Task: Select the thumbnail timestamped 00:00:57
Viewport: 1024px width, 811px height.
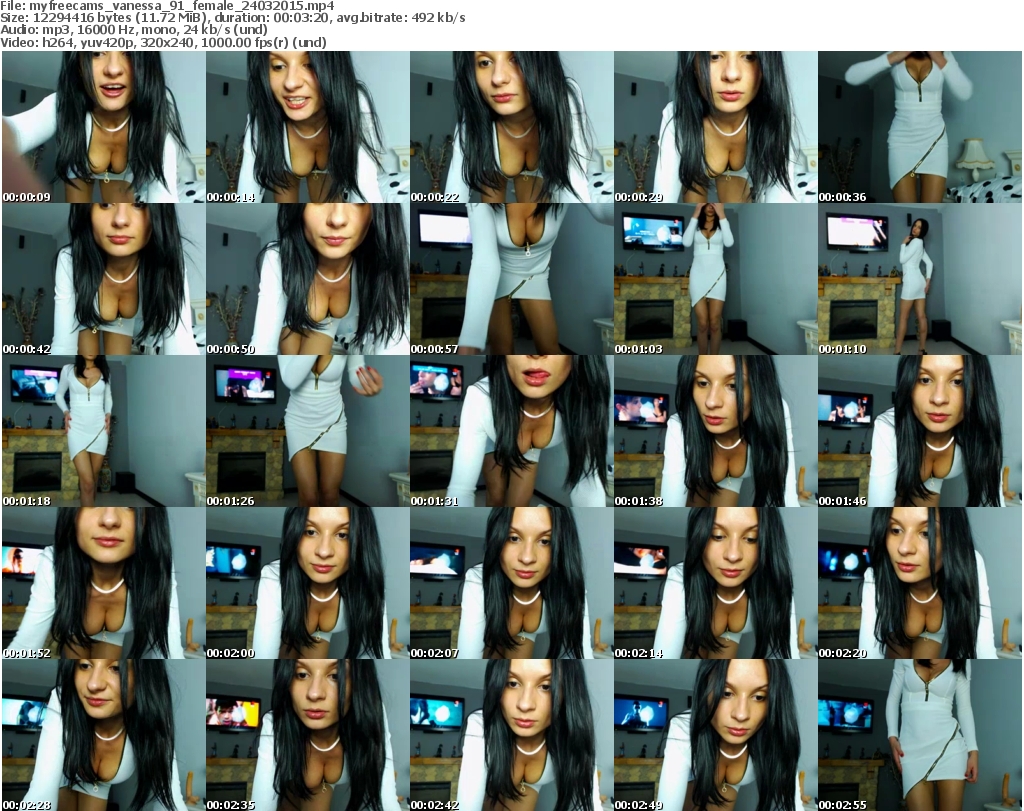Action: (511, 279)
